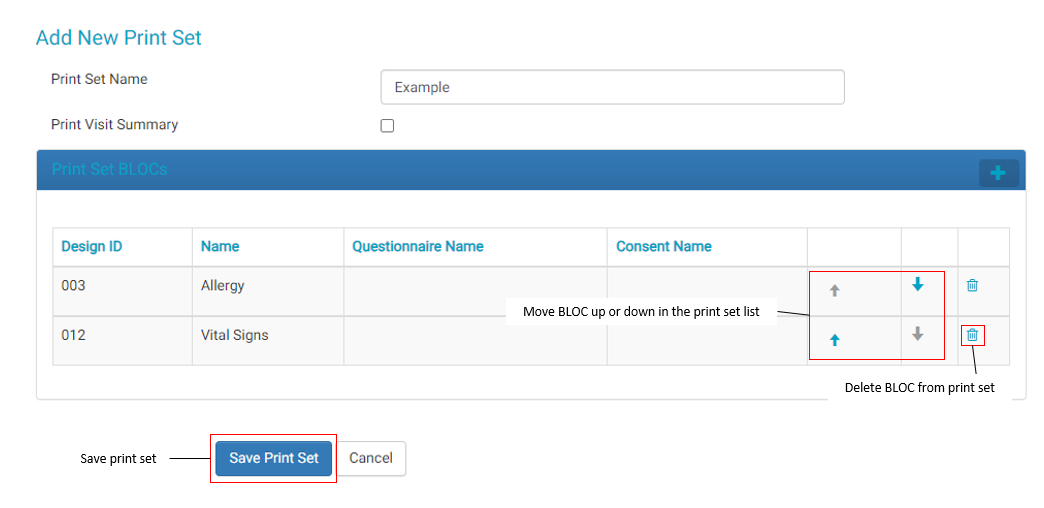1044x508 pixels.
Task: Click the Name column header
Action: tap(220, 246)
